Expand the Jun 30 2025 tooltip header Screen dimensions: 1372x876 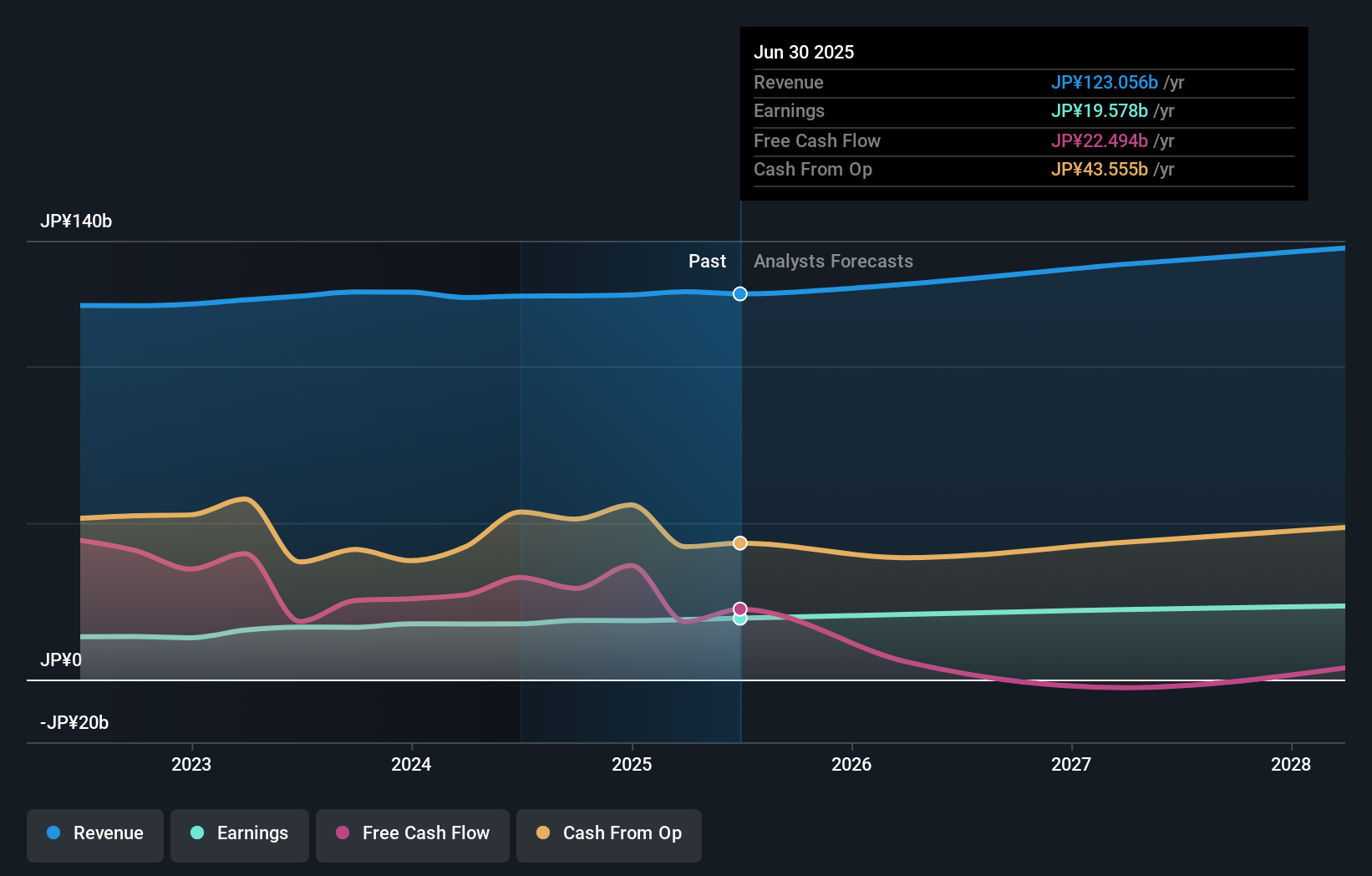click(x=805, y=52)
